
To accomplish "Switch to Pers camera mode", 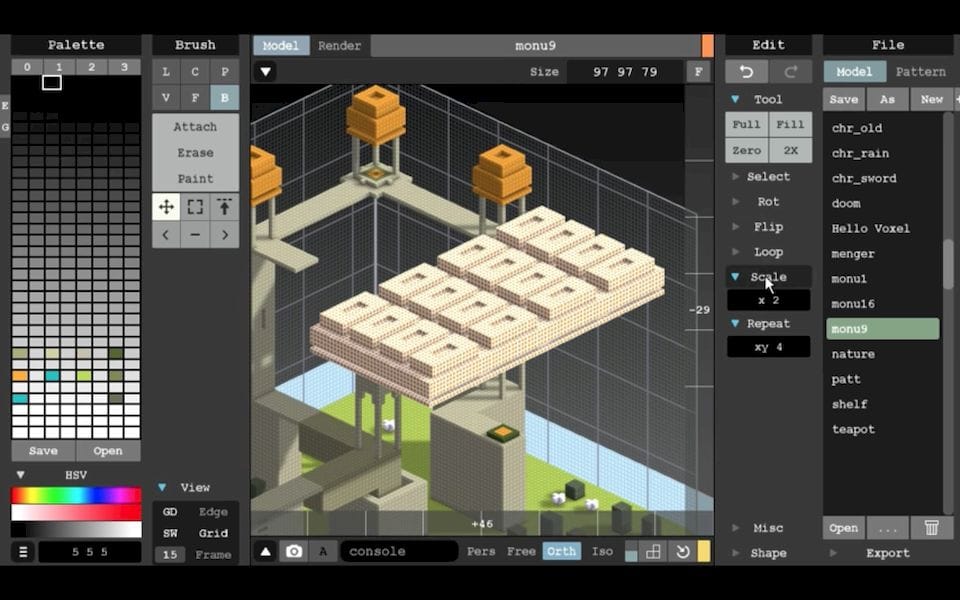I will tap(481, 551).
